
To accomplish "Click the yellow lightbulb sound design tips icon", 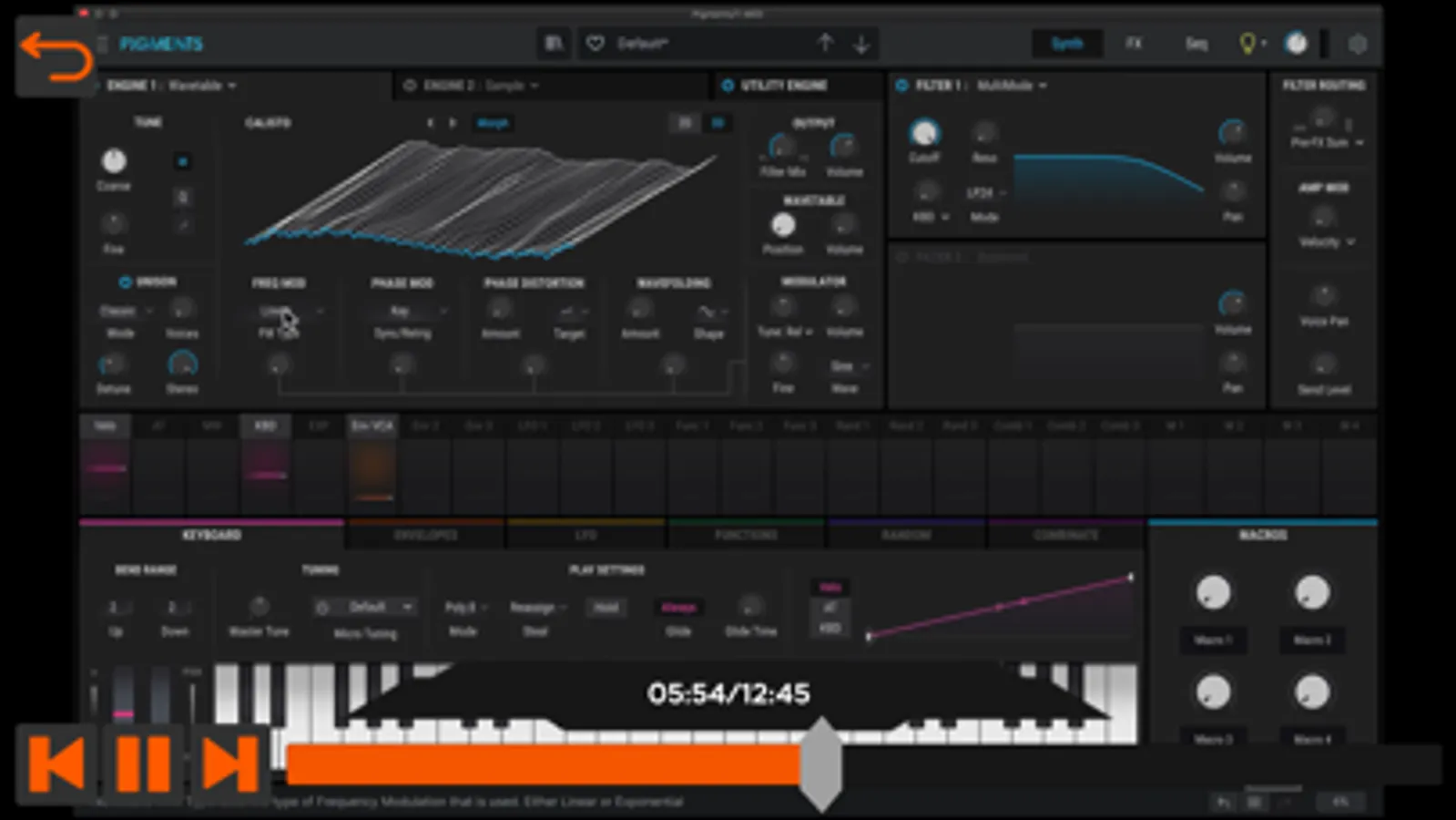I will click(1247, 44).
